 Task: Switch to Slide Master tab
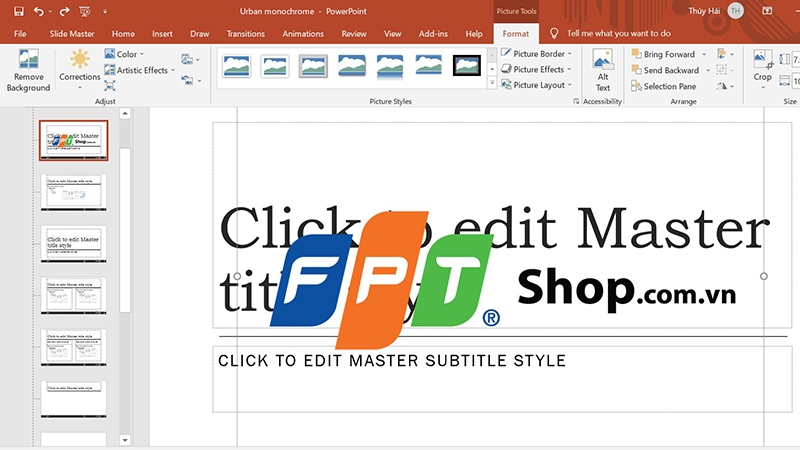click(72, 34)
